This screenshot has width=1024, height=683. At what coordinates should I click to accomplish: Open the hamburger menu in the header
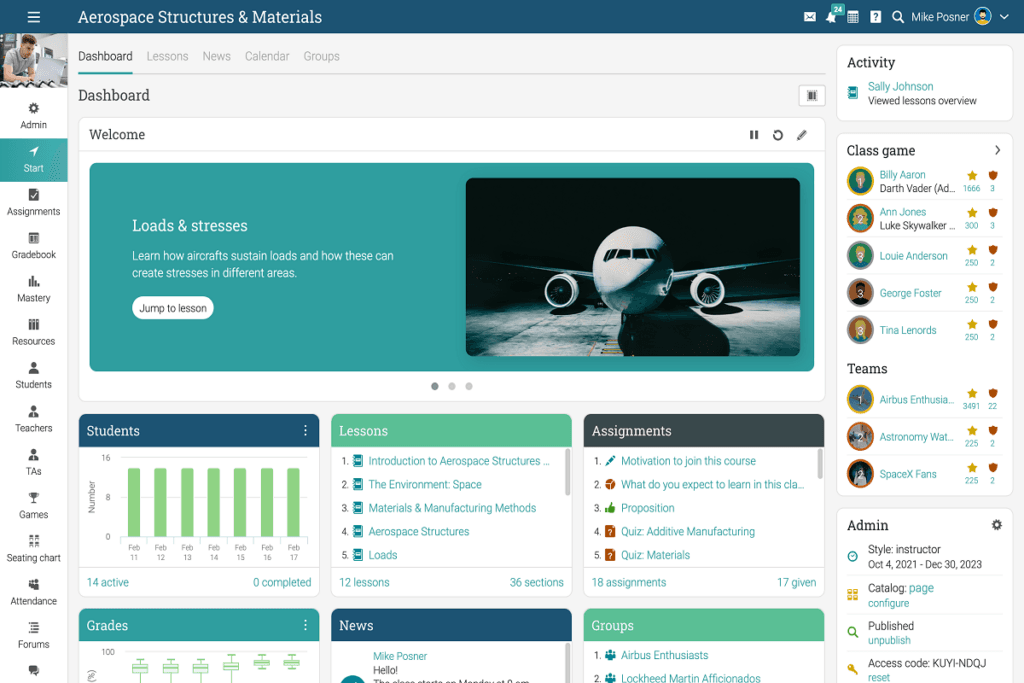click(34, 17)
